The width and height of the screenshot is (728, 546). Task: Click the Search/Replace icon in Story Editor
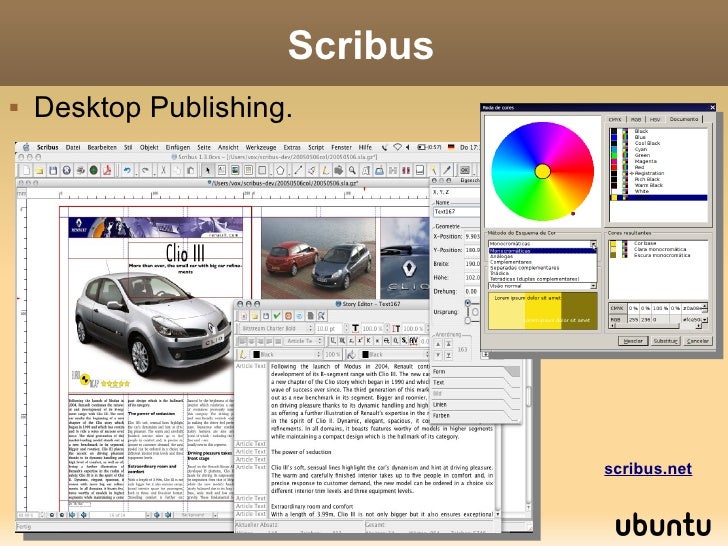(322, 316)
